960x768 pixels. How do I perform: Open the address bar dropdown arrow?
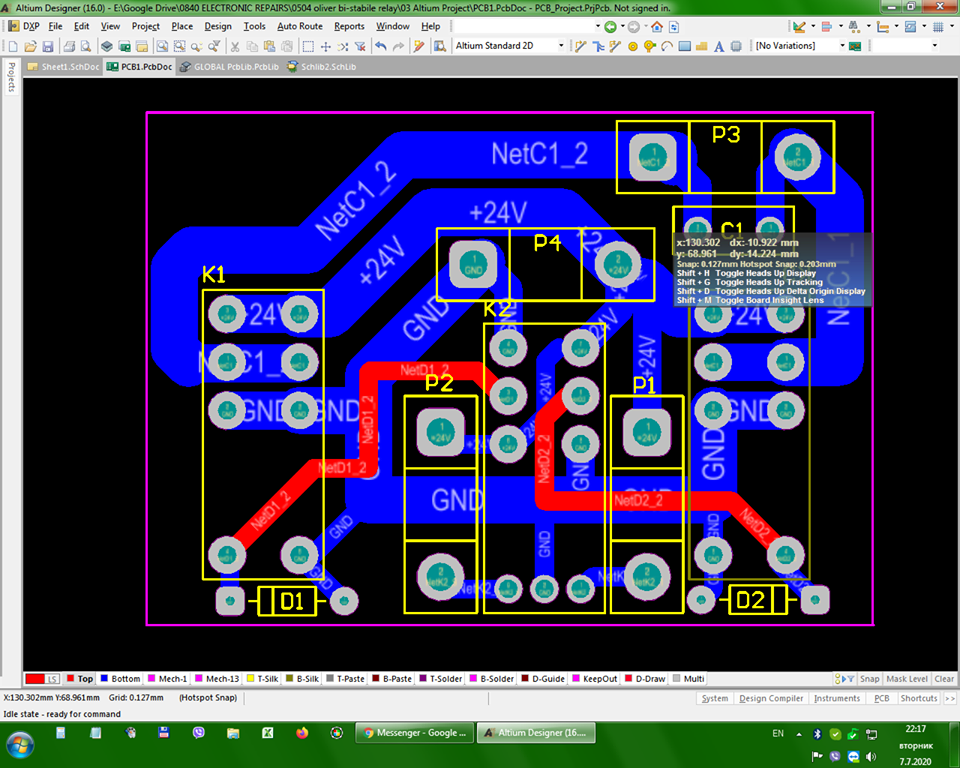[598, 26]
